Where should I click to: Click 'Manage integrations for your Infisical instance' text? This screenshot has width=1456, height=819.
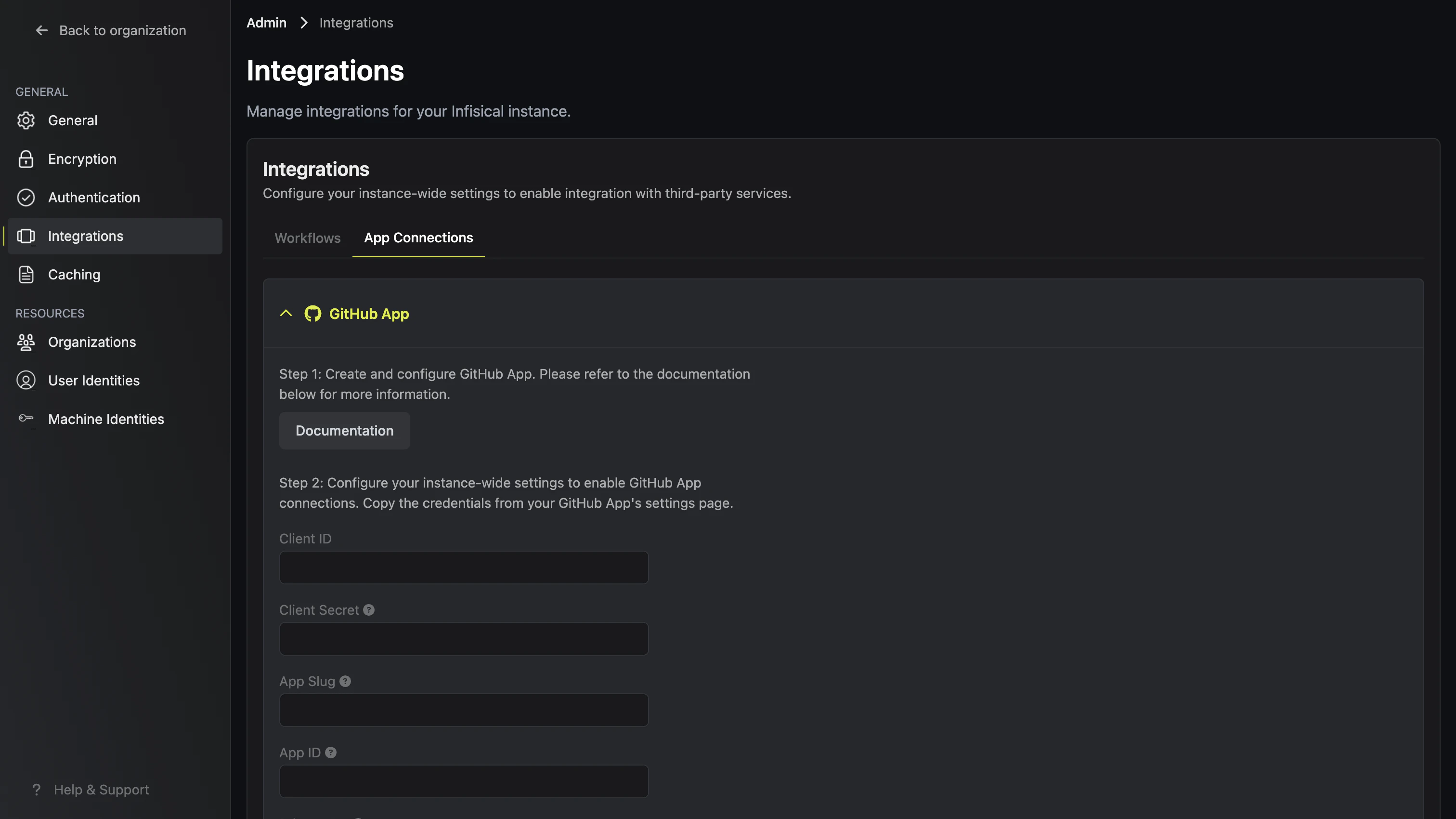click(x=409, y=111)
